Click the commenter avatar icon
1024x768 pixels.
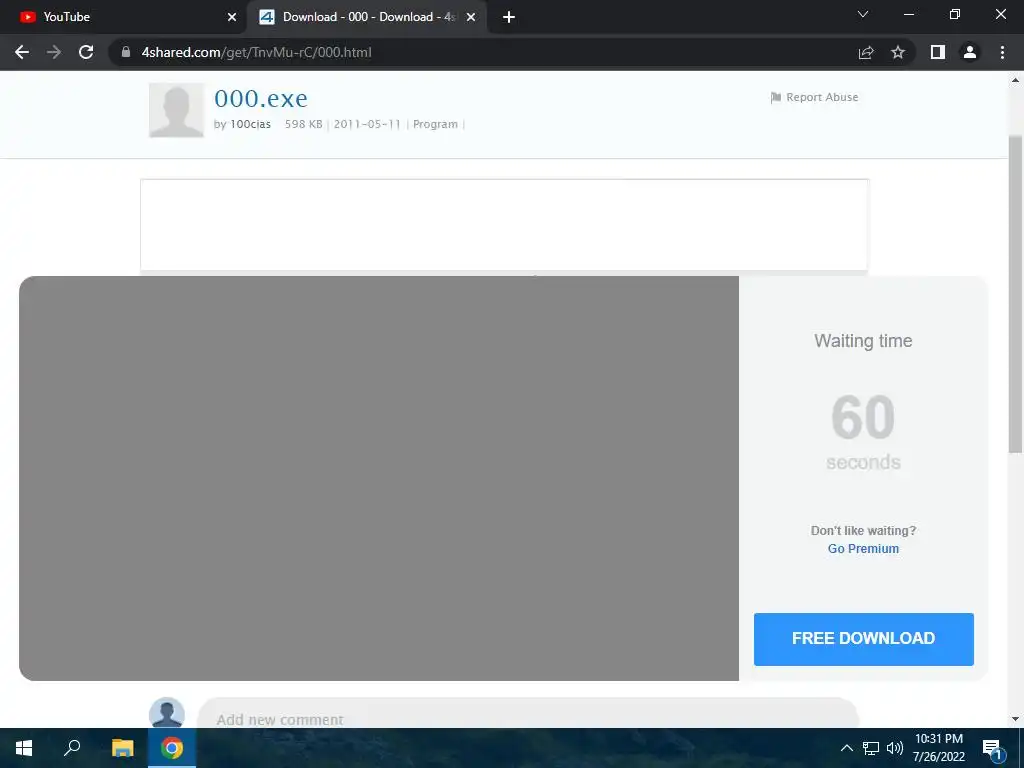pos(167,713)
